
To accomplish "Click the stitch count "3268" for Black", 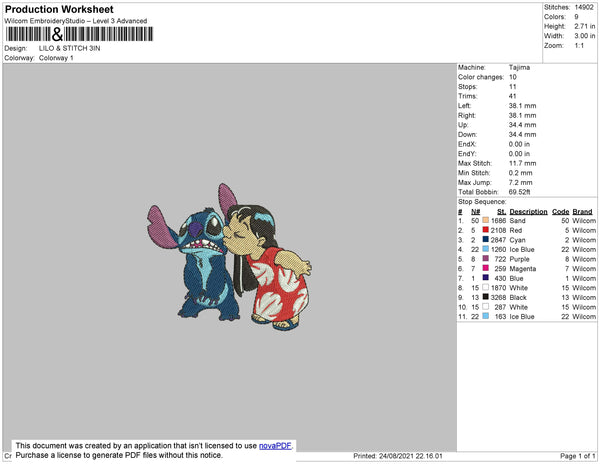I will 498,297.
